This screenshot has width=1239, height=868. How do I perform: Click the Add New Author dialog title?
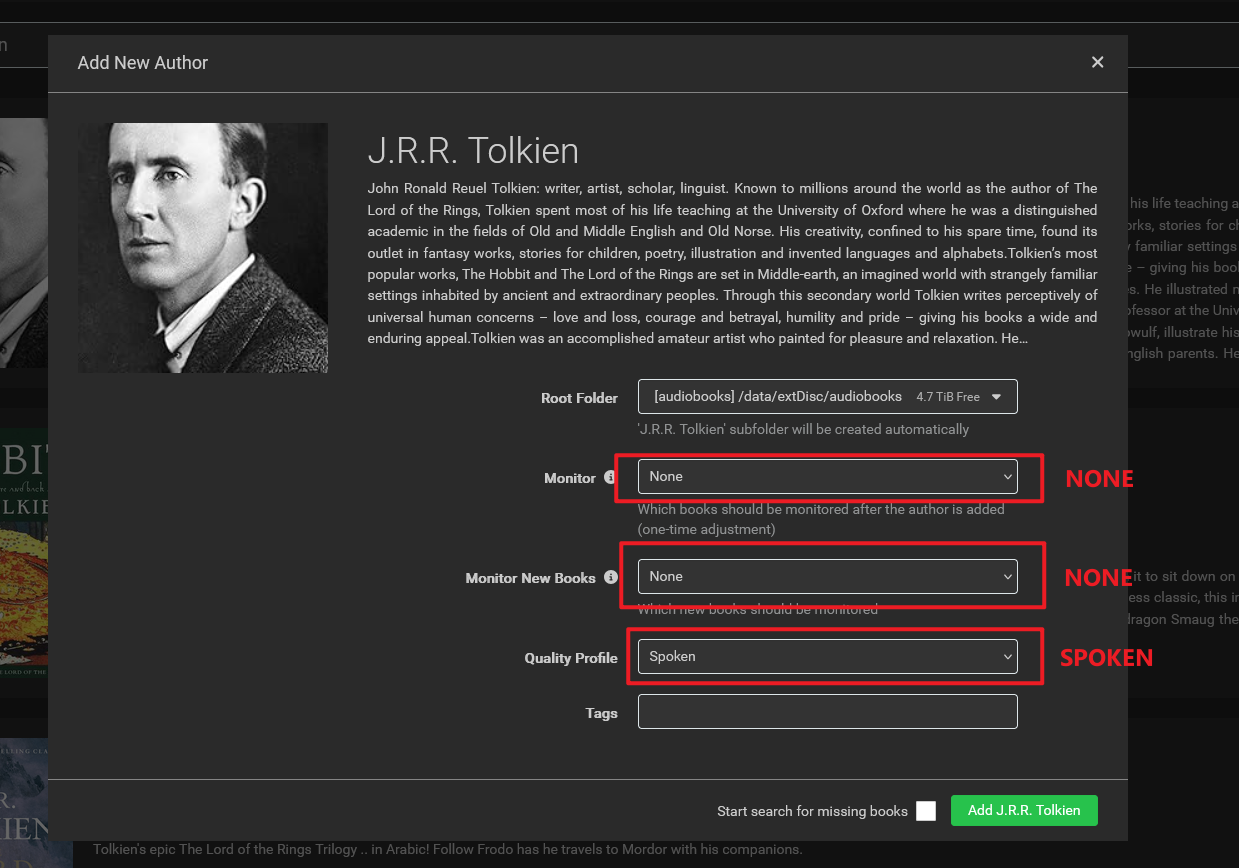143,62
